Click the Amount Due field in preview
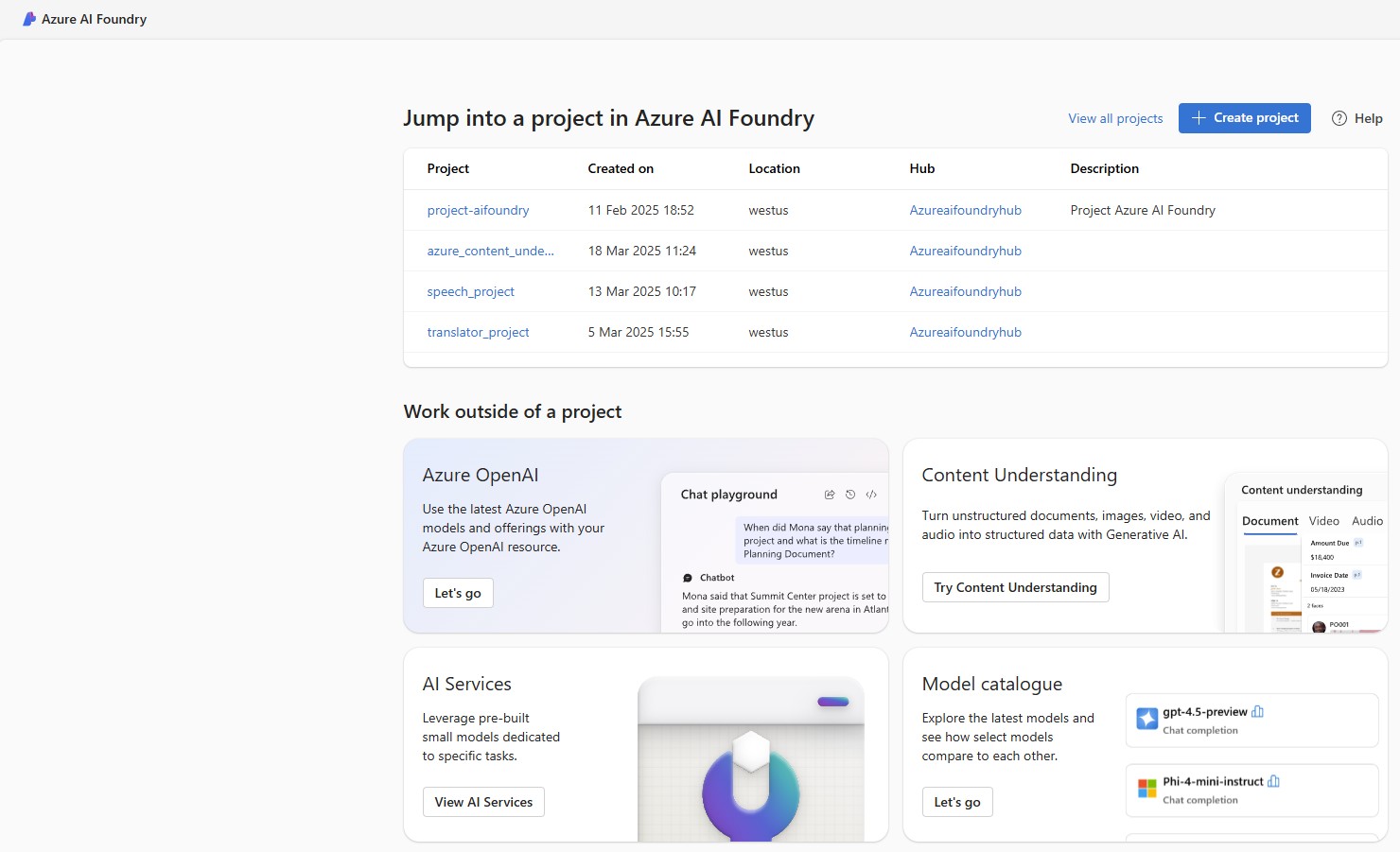1400x852 pixels. 1330,543
